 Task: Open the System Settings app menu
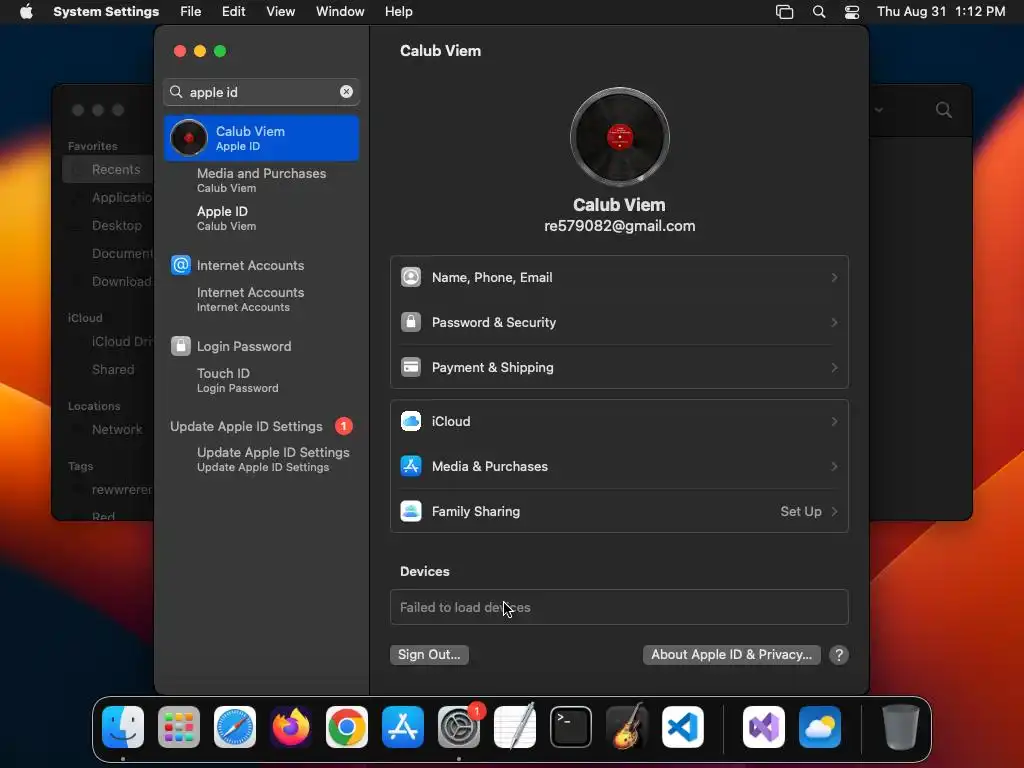pos(106,12)
